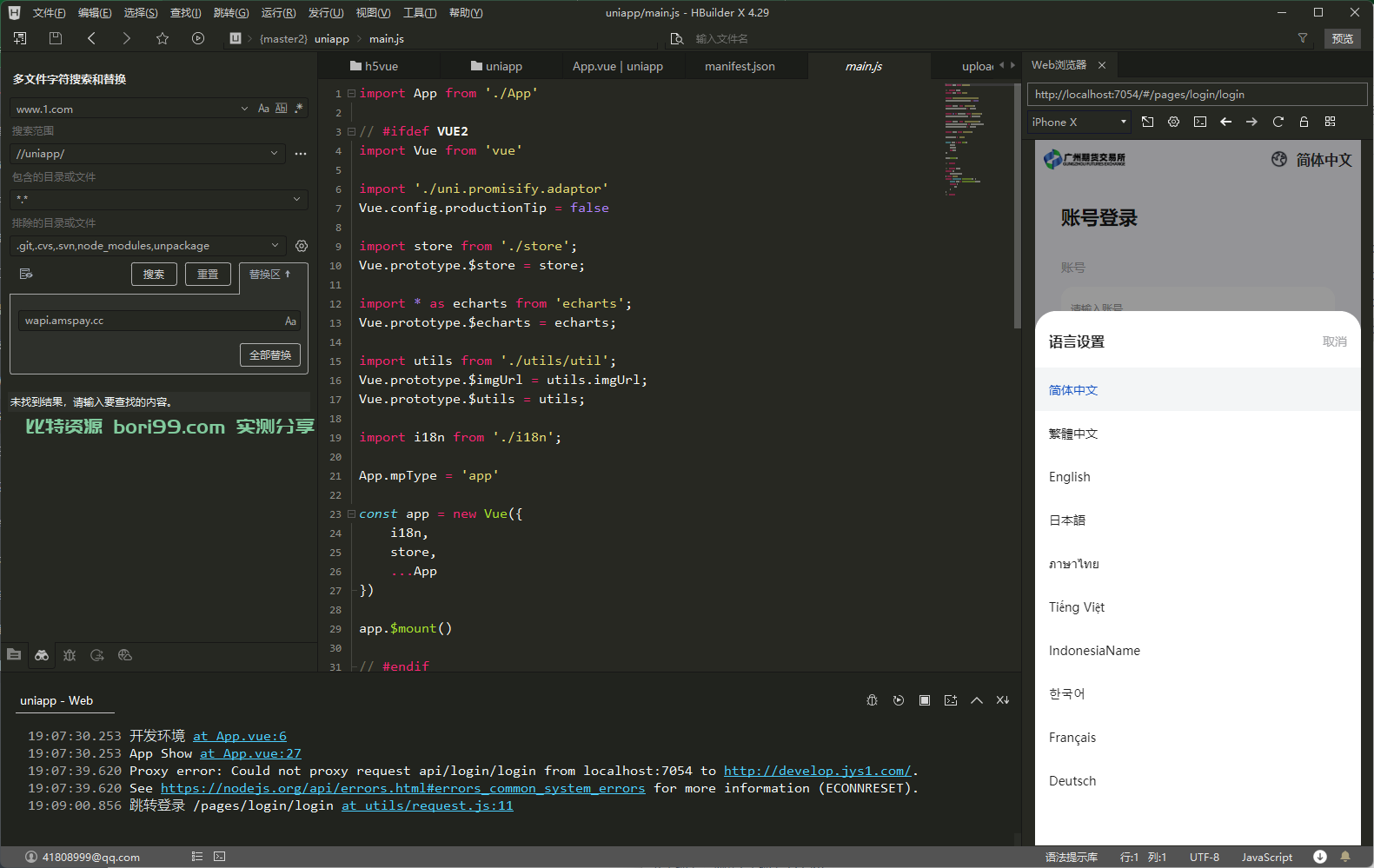Click browser forward arrow in Web preview
The height and width of the screenshot is (868, 1374).
[x=1252, y=122]
